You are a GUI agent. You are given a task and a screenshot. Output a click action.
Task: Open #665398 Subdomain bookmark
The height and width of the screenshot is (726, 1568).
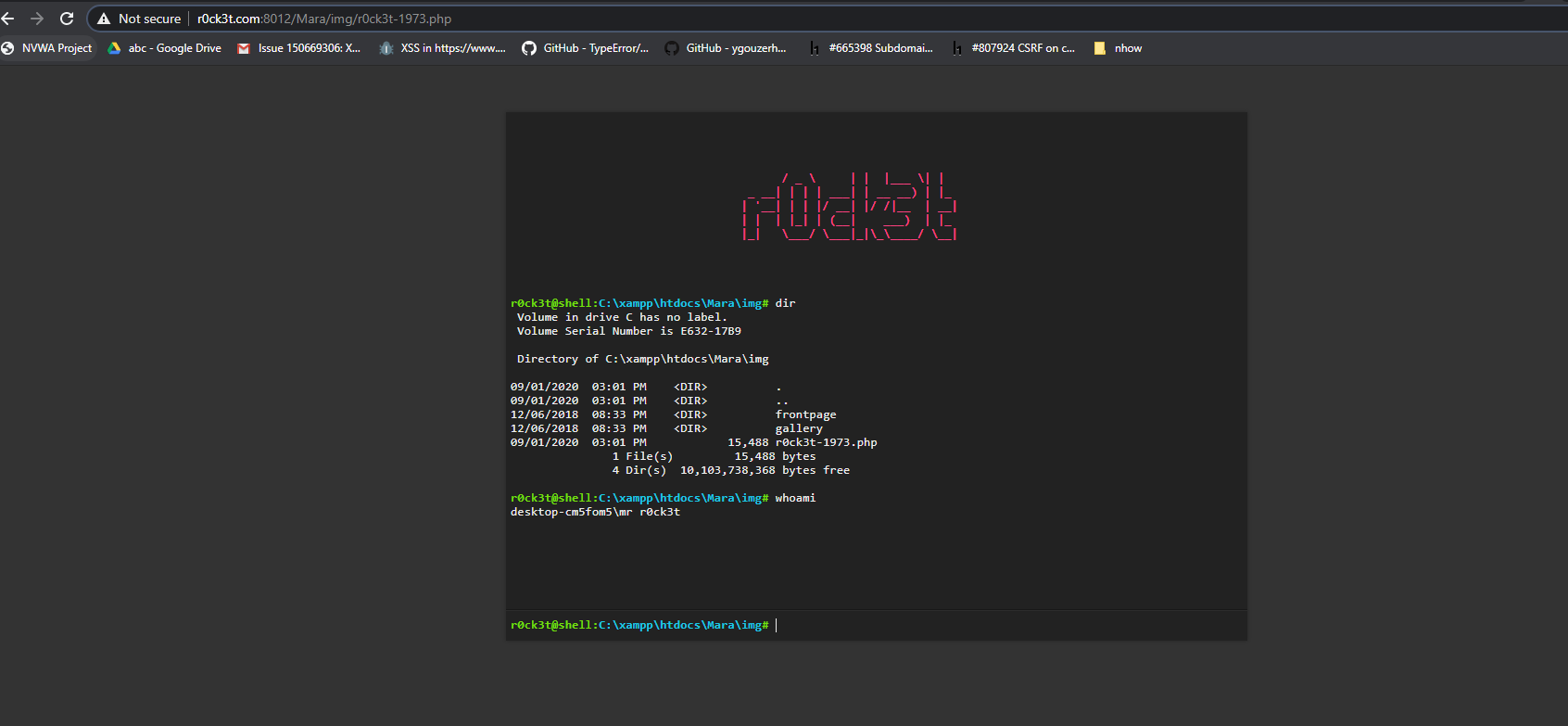(871, 48)
